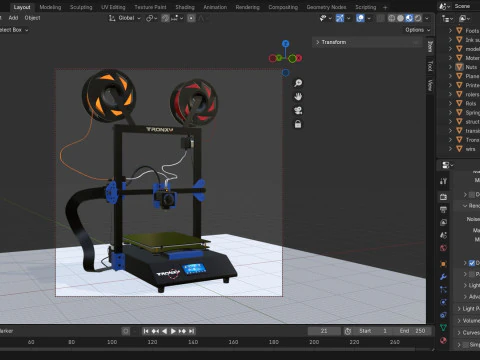
Task: Open the Object Data properties tab green triangle
Action: [x=443, y=328]
